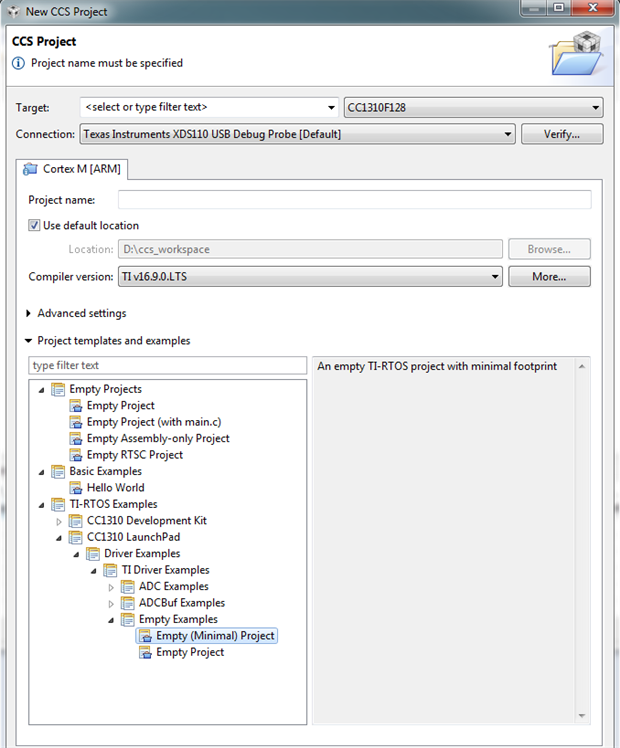Click the description pane scroll-up arrow
Image resolution: width=620 pixels, height=748 pixels.
click(582, 366)
